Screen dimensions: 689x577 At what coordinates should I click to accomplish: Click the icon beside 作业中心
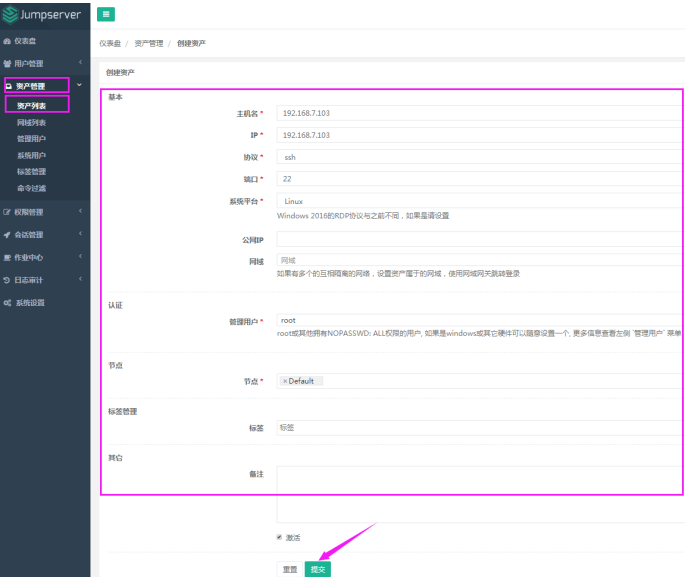tap(7, 258)
